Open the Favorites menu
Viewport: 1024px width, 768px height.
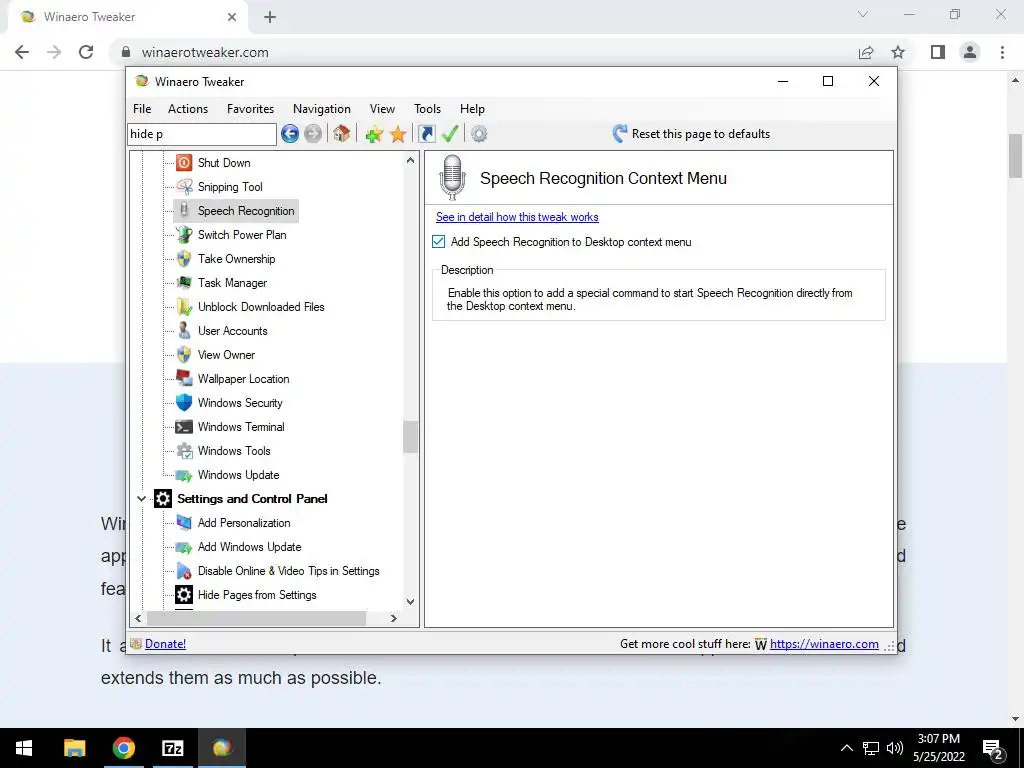coord(250,109)
